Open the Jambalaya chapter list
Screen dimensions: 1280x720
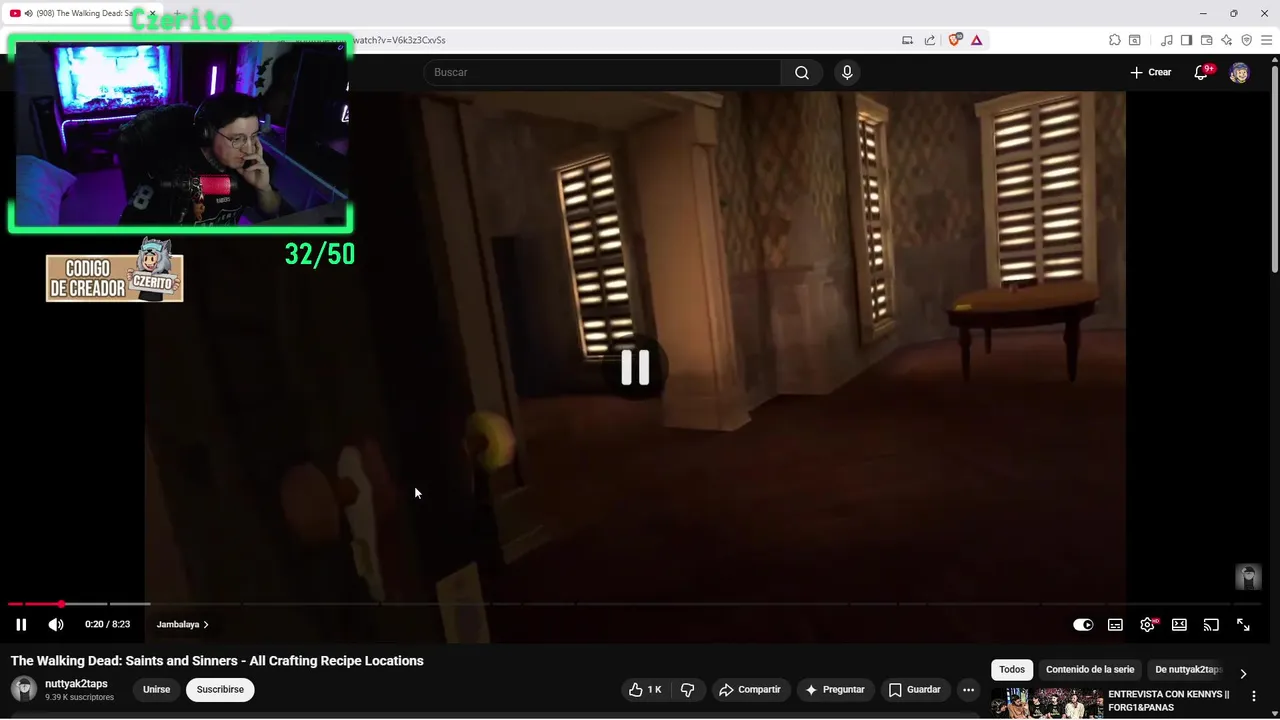pos(182,625)
